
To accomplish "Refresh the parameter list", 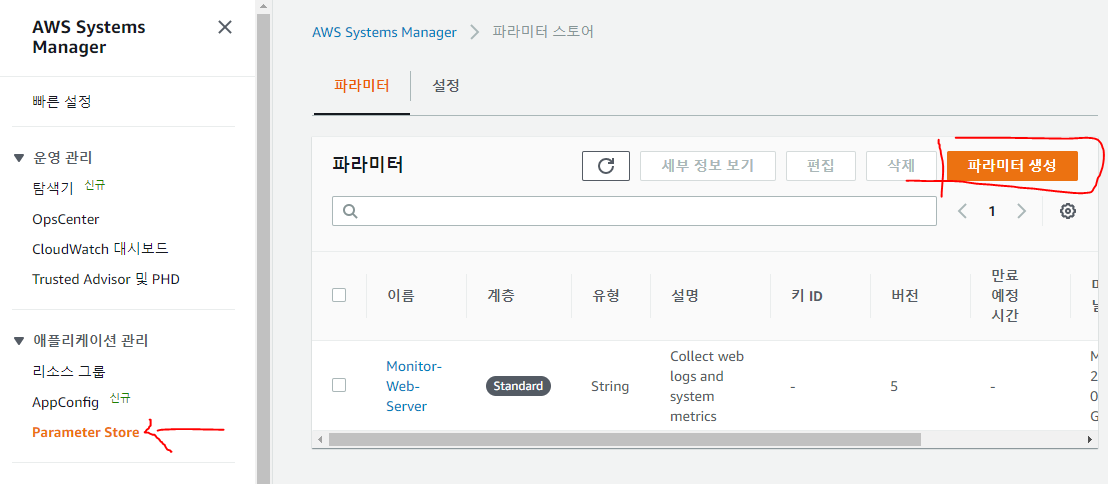I will (x=606, y=166).
